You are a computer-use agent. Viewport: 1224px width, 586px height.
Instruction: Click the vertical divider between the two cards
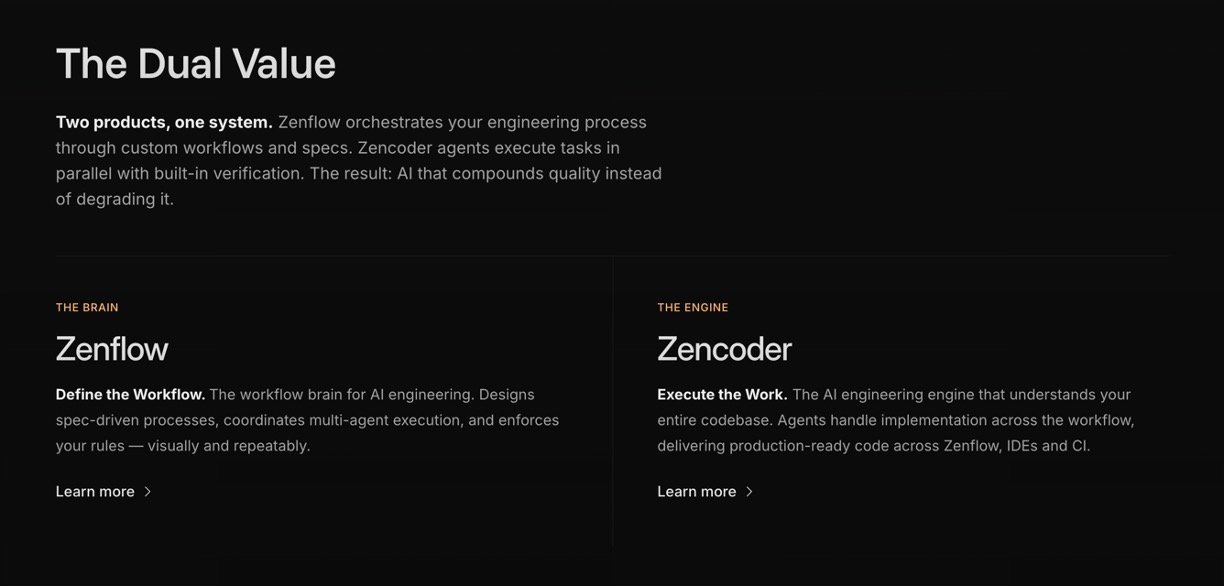(613, 400)
